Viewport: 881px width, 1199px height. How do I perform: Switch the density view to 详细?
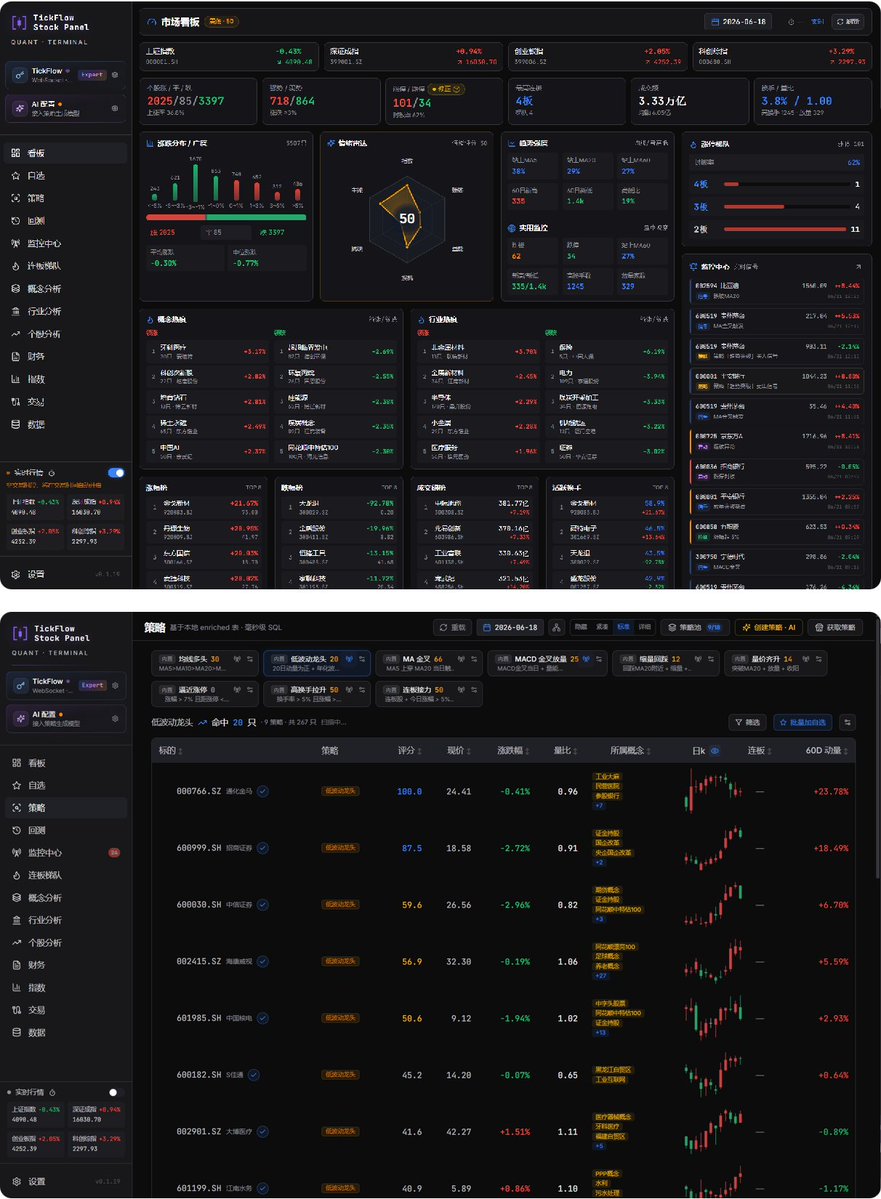(645, 627)
